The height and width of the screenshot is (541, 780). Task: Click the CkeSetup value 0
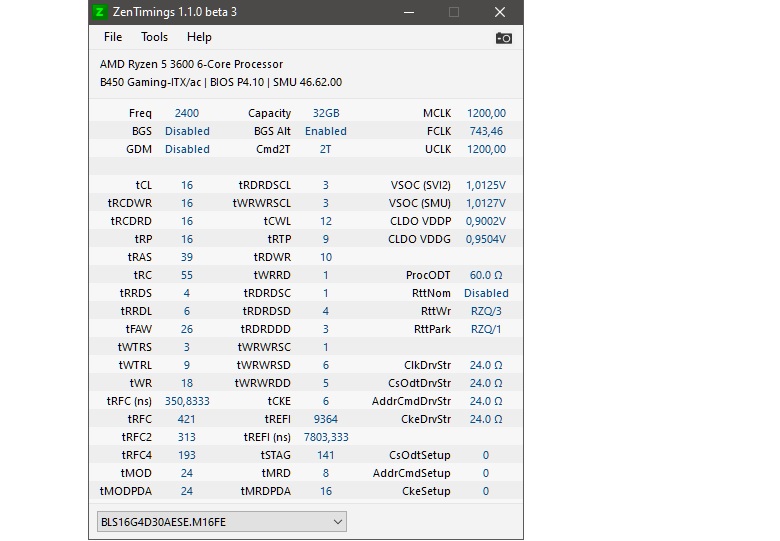tap(486, 491)
